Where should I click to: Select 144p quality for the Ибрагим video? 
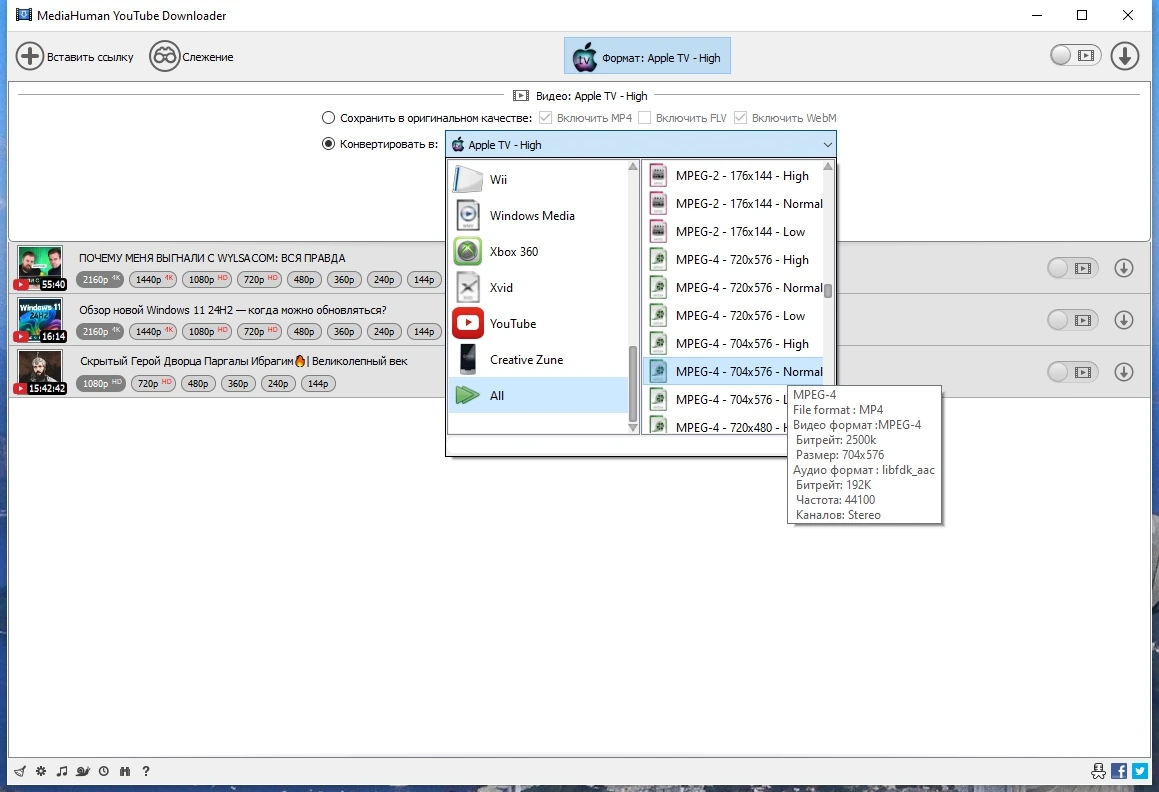tap(318, 383)
